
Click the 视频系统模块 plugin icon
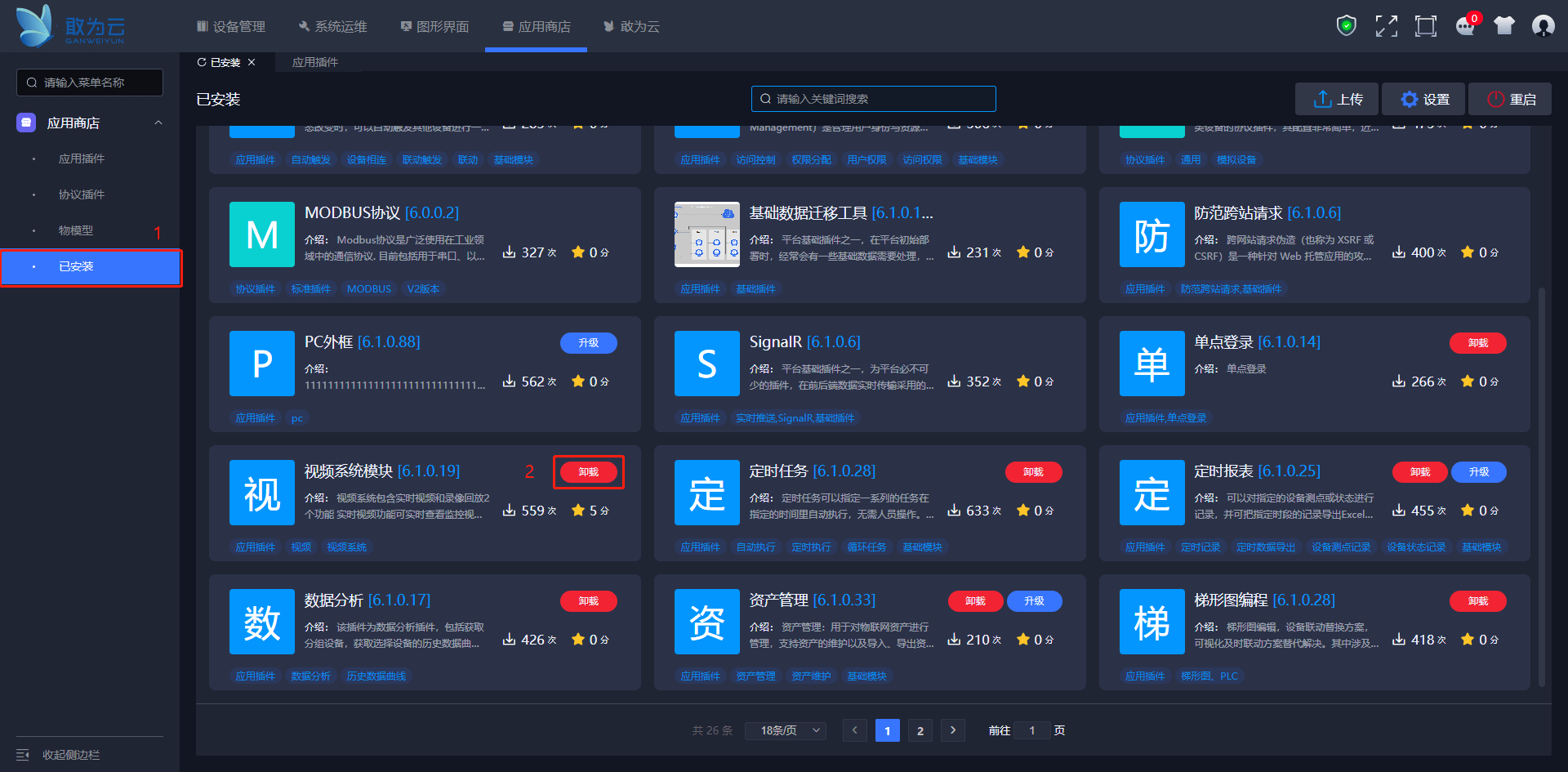(262, 493)
